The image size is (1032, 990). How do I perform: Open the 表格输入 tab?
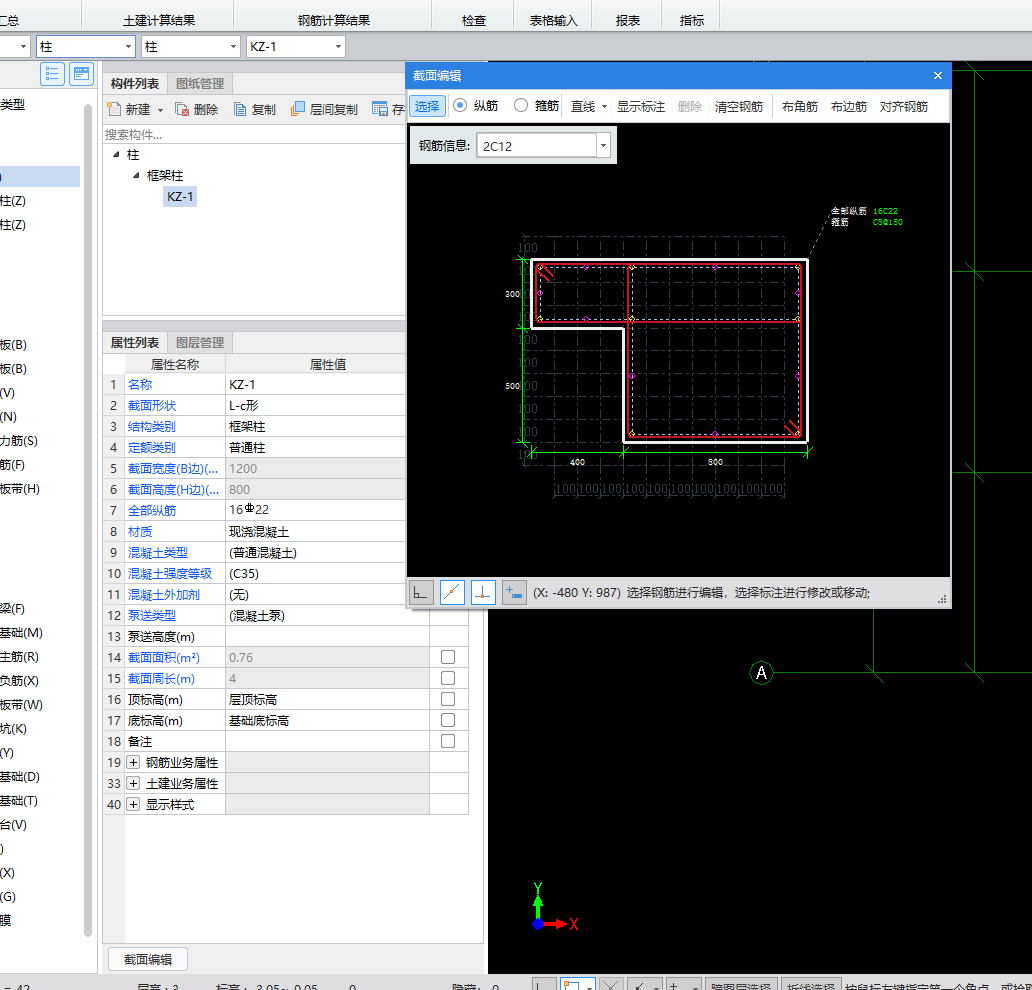point(554,20)
